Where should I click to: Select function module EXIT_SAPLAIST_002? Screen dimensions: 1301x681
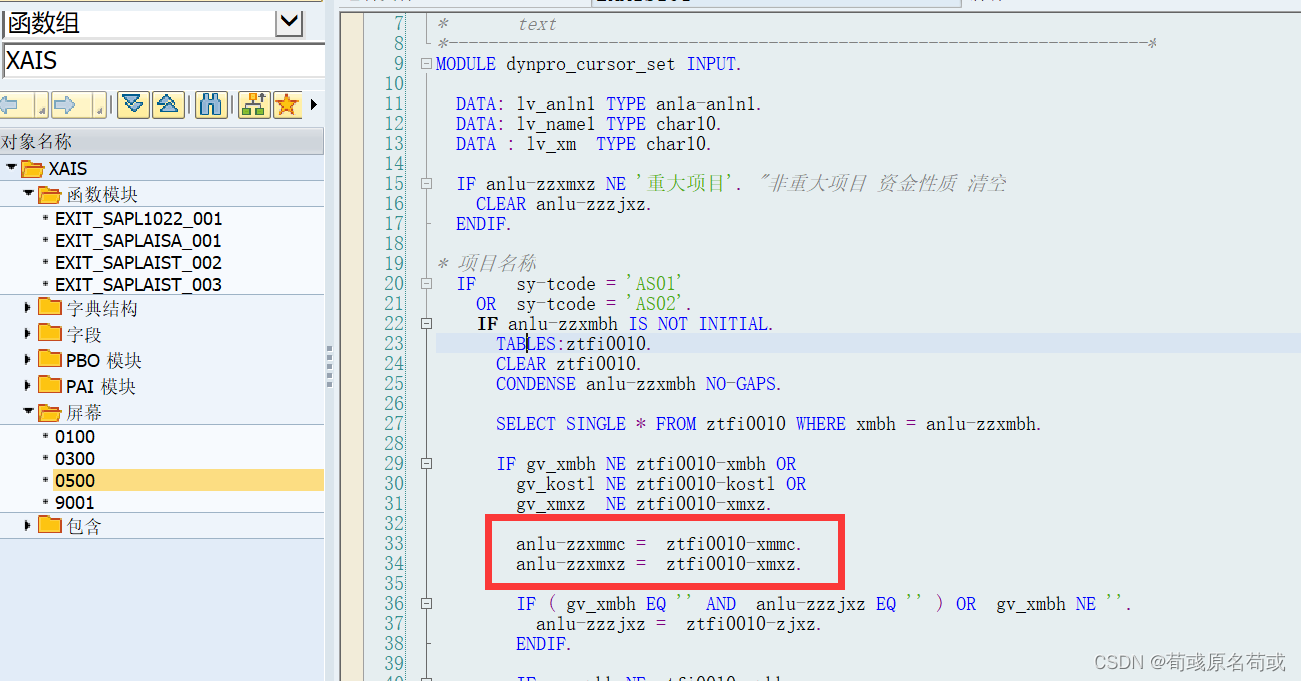coord(138,262)
